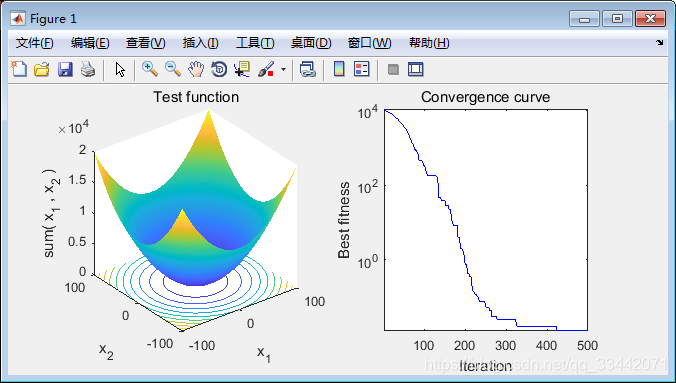This screenshot has height=383, width=676.
Task: Open the 帮助(H) menu
Action: (x=429, y=43)
